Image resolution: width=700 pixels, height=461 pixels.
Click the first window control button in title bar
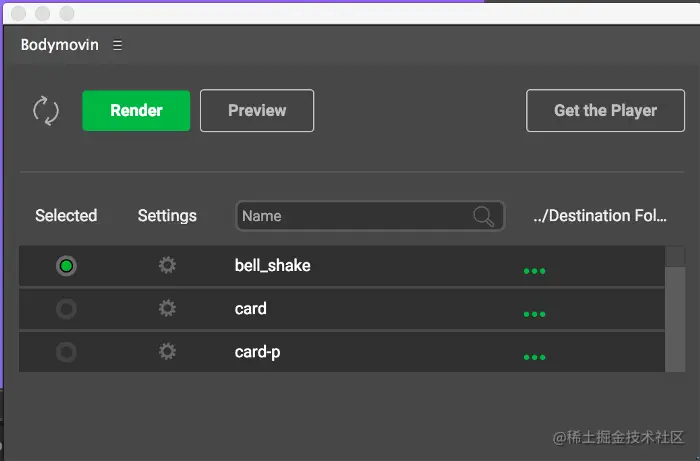[18, 13]
